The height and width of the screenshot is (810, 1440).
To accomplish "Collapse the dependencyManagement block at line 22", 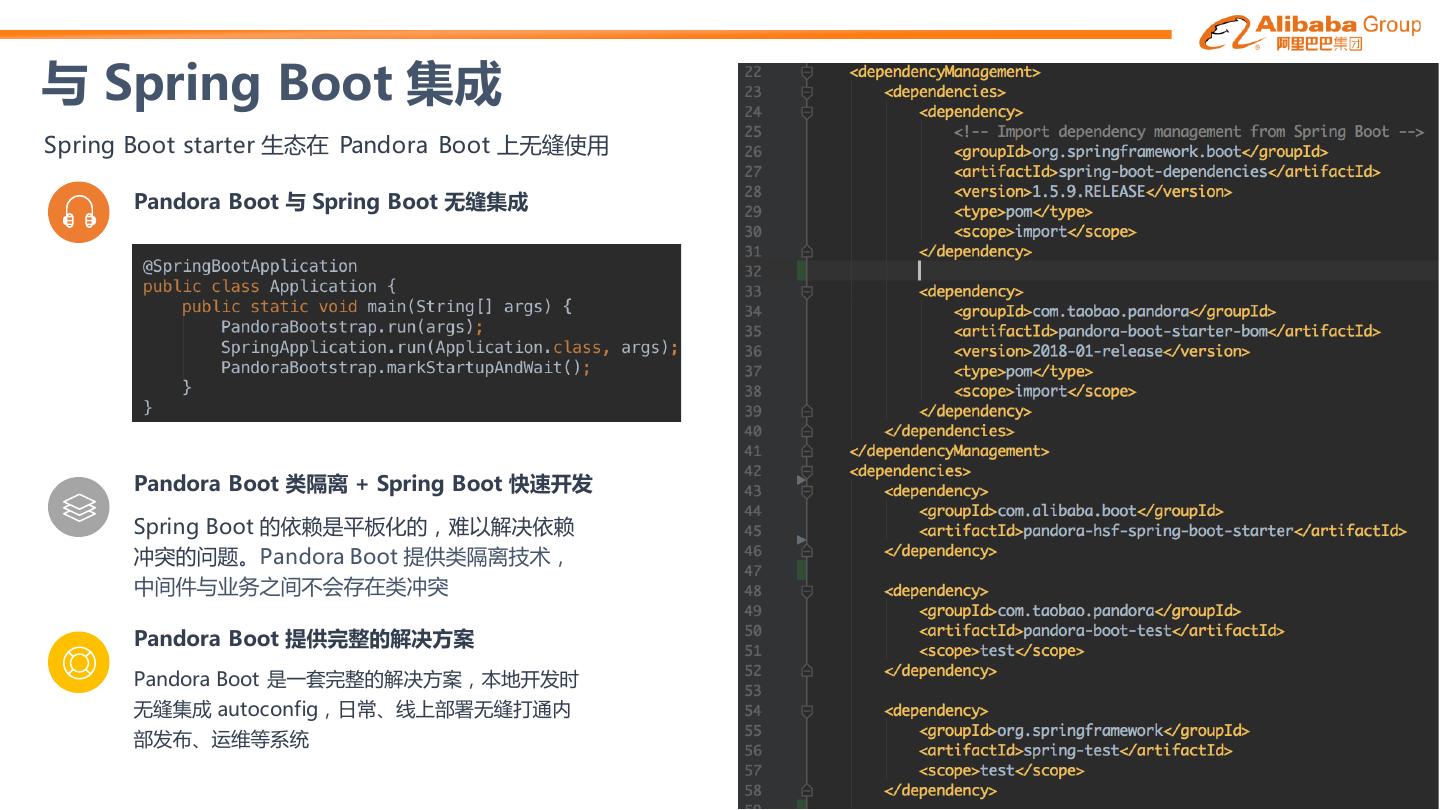I will [x=808, y=72].
